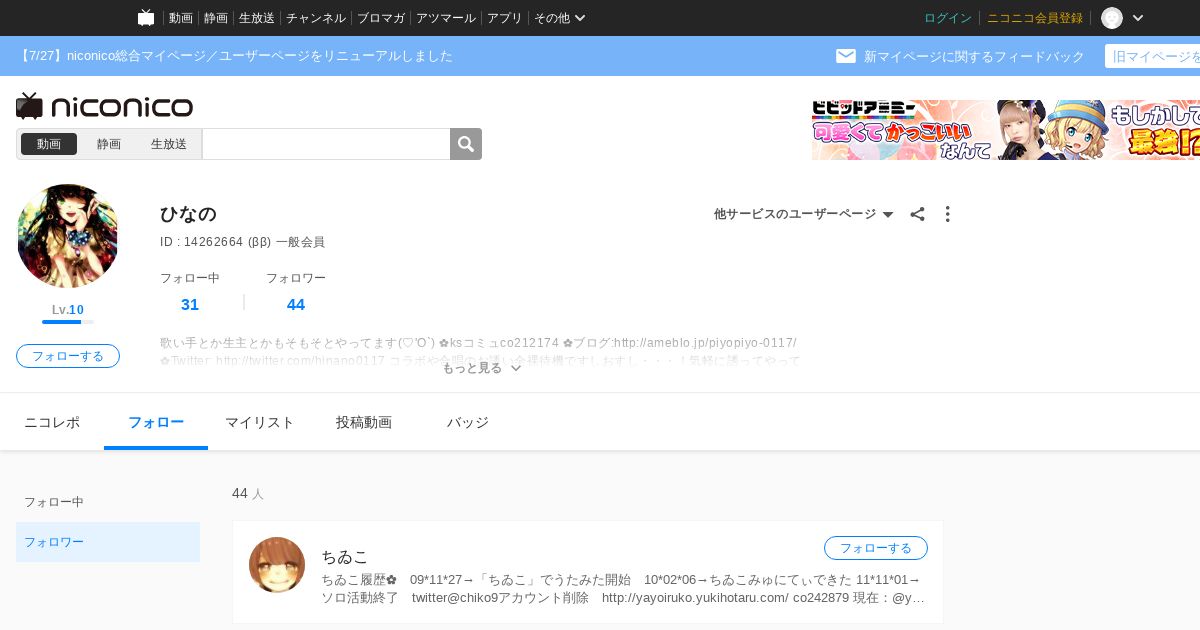Go to niconico home via logo
This screenshot has height=630, width=1200.
pos(105,106)
